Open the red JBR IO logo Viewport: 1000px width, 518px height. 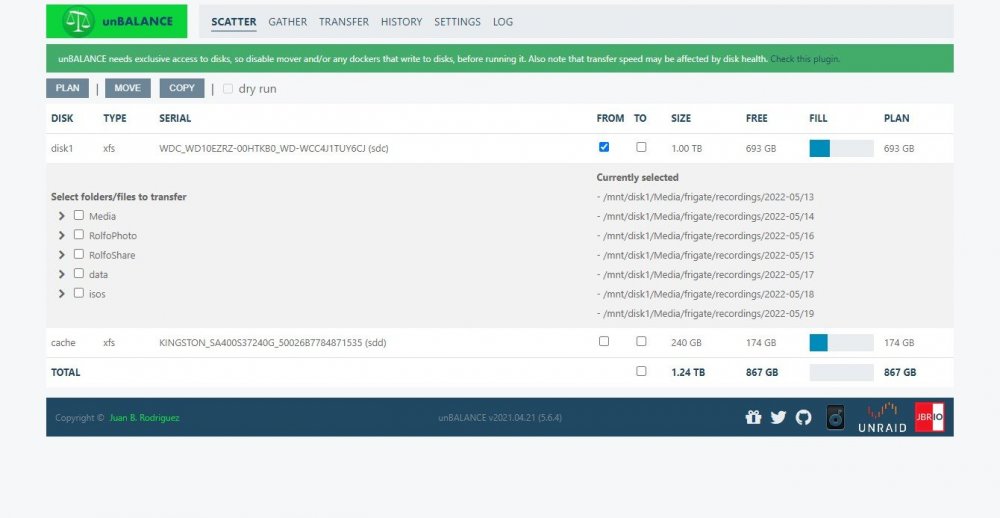coord(929,417)
